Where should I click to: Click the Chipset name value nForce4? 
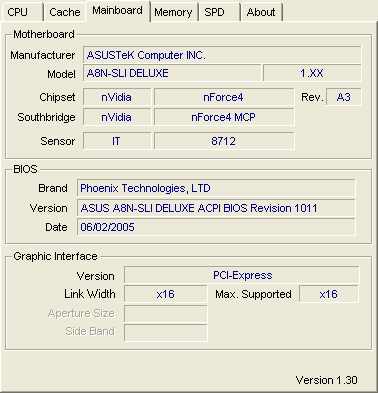[x=224, y=97]
